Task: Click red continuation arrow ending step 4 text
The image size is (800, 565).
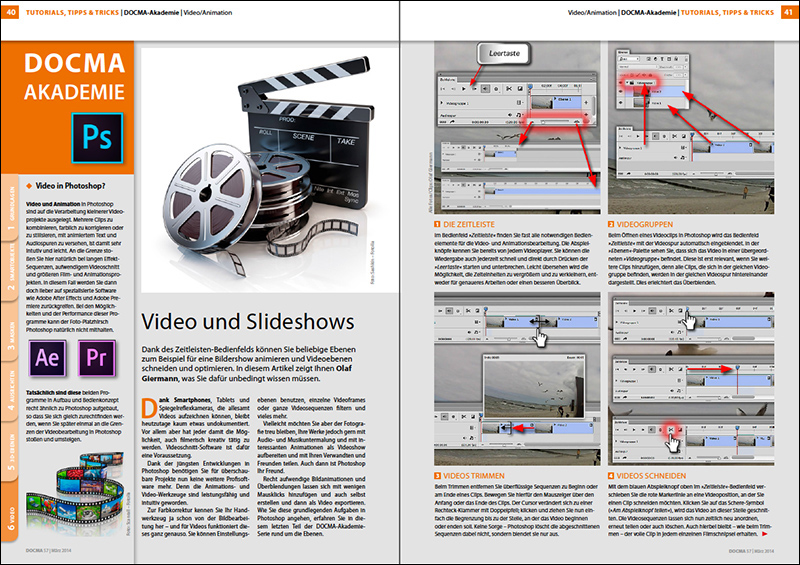Action: pos(764,534)
